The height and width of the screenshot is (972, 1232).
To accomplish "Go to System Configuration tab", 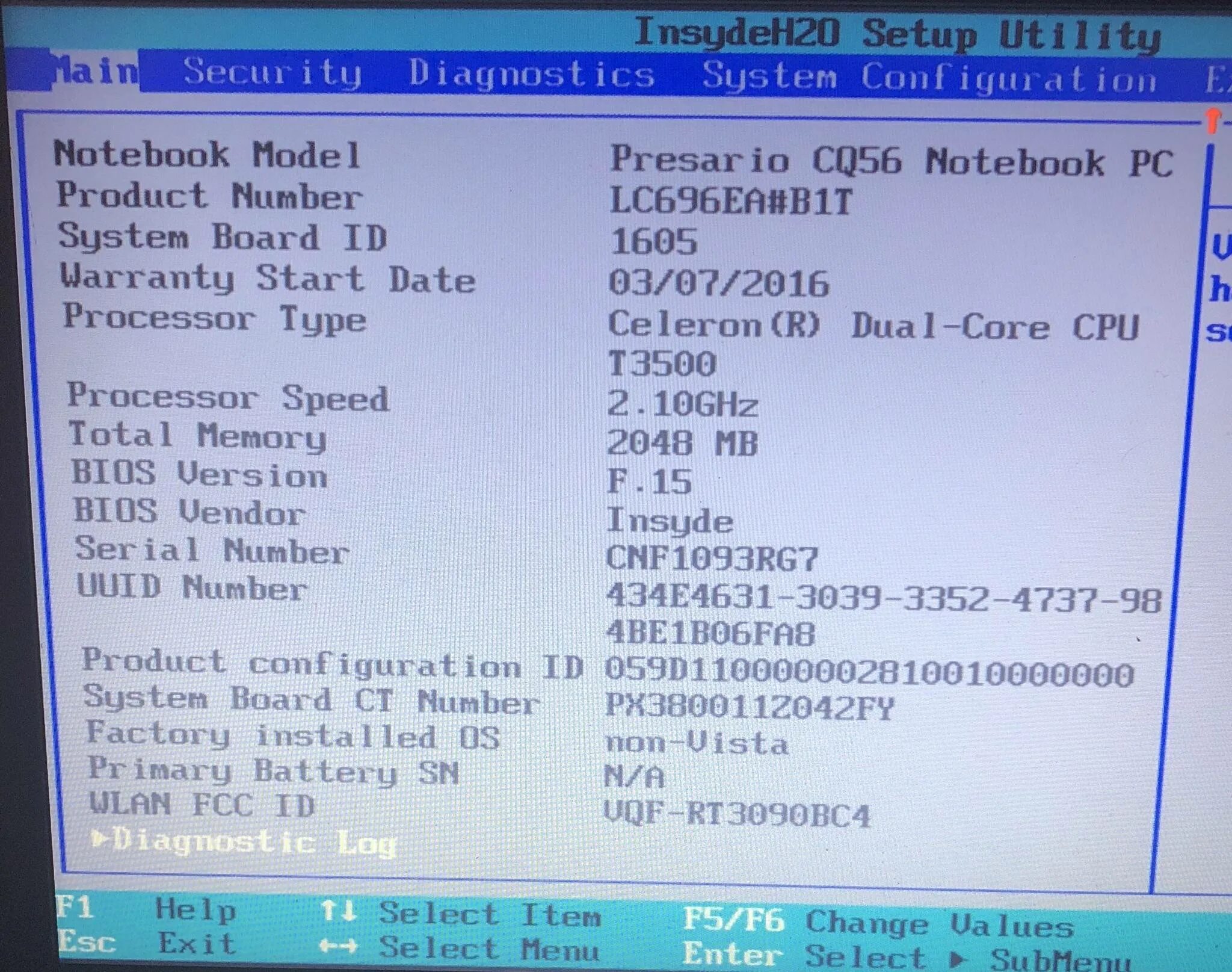I will click(x=929, y=78).
